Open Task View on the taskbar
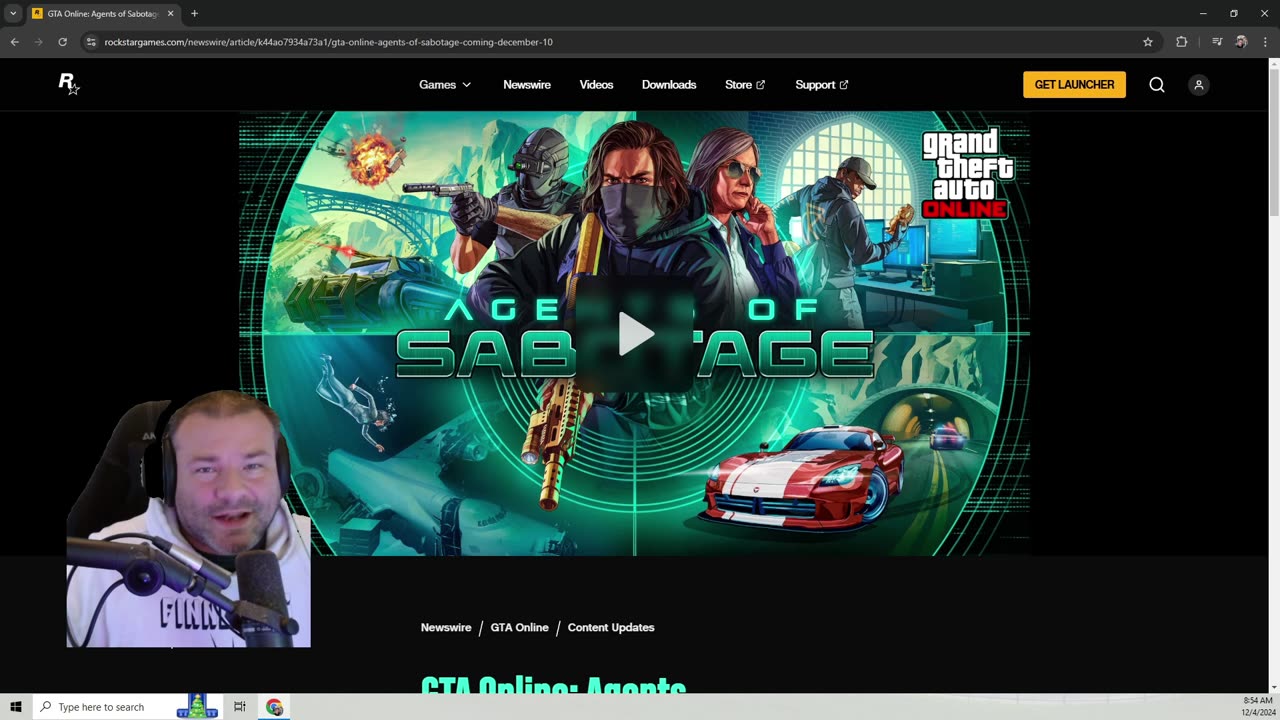Screen dimensions: 1280x720 tap(240, 707)
